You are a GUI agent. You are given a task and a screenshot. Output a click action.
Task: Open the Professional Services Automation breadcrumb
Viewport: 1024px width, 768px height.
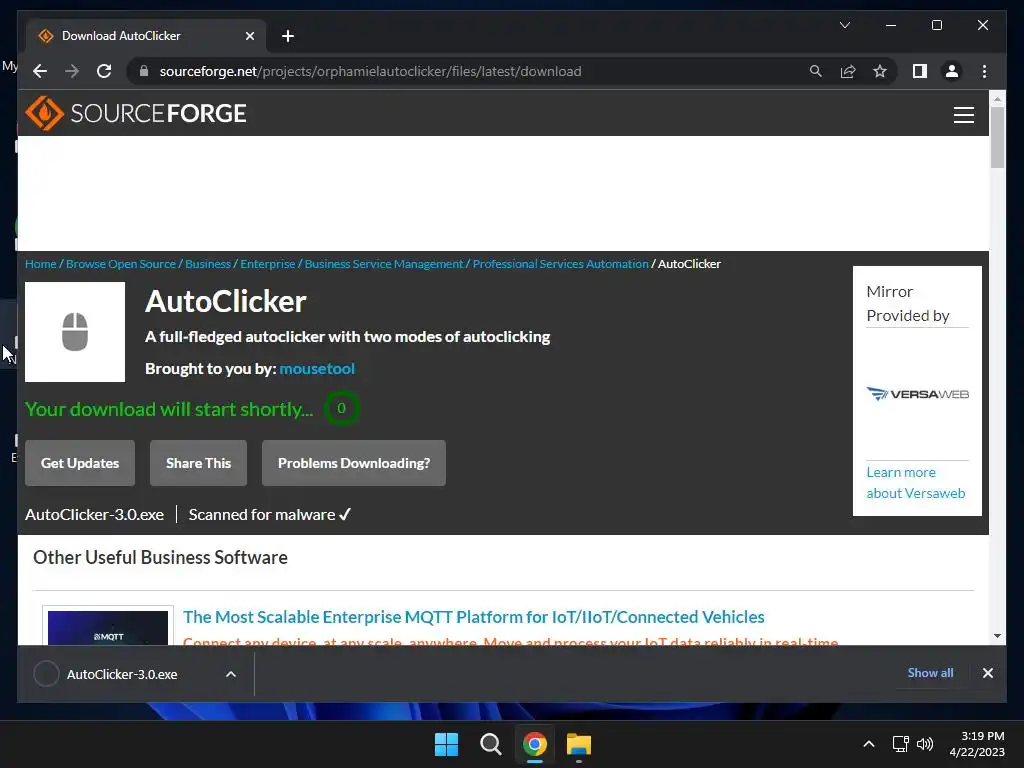point(560,264)
